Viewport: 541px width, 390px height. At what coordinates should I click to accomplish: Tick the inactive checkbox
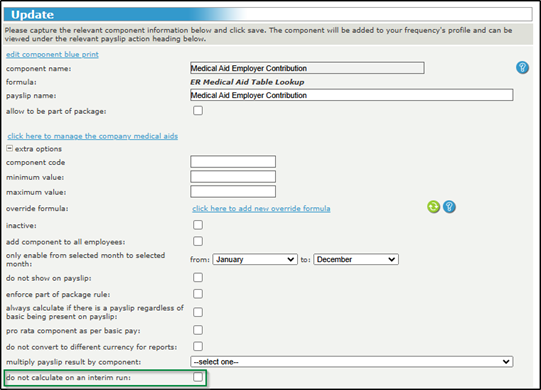198,225
